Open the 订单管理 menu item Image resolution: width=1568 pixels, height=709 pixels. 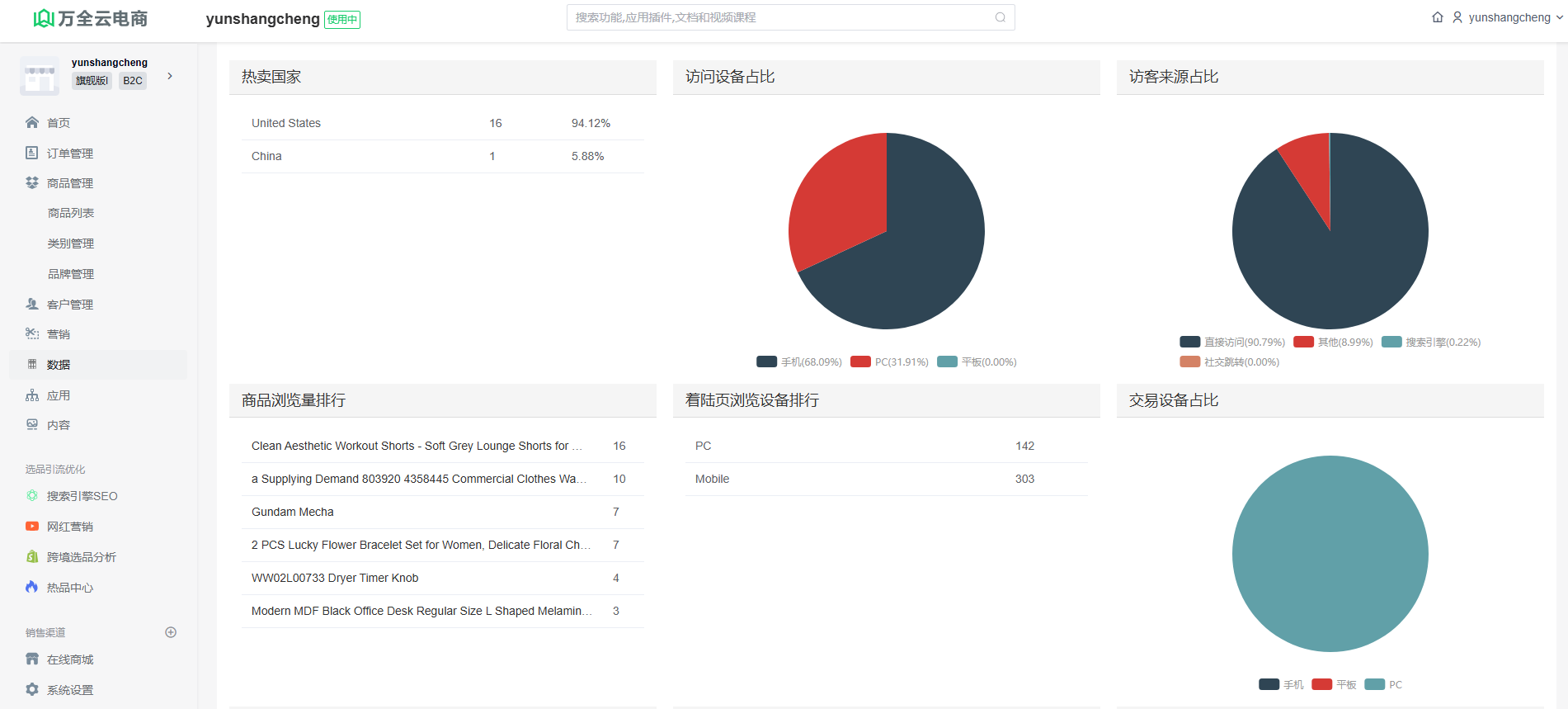point(70,154)
